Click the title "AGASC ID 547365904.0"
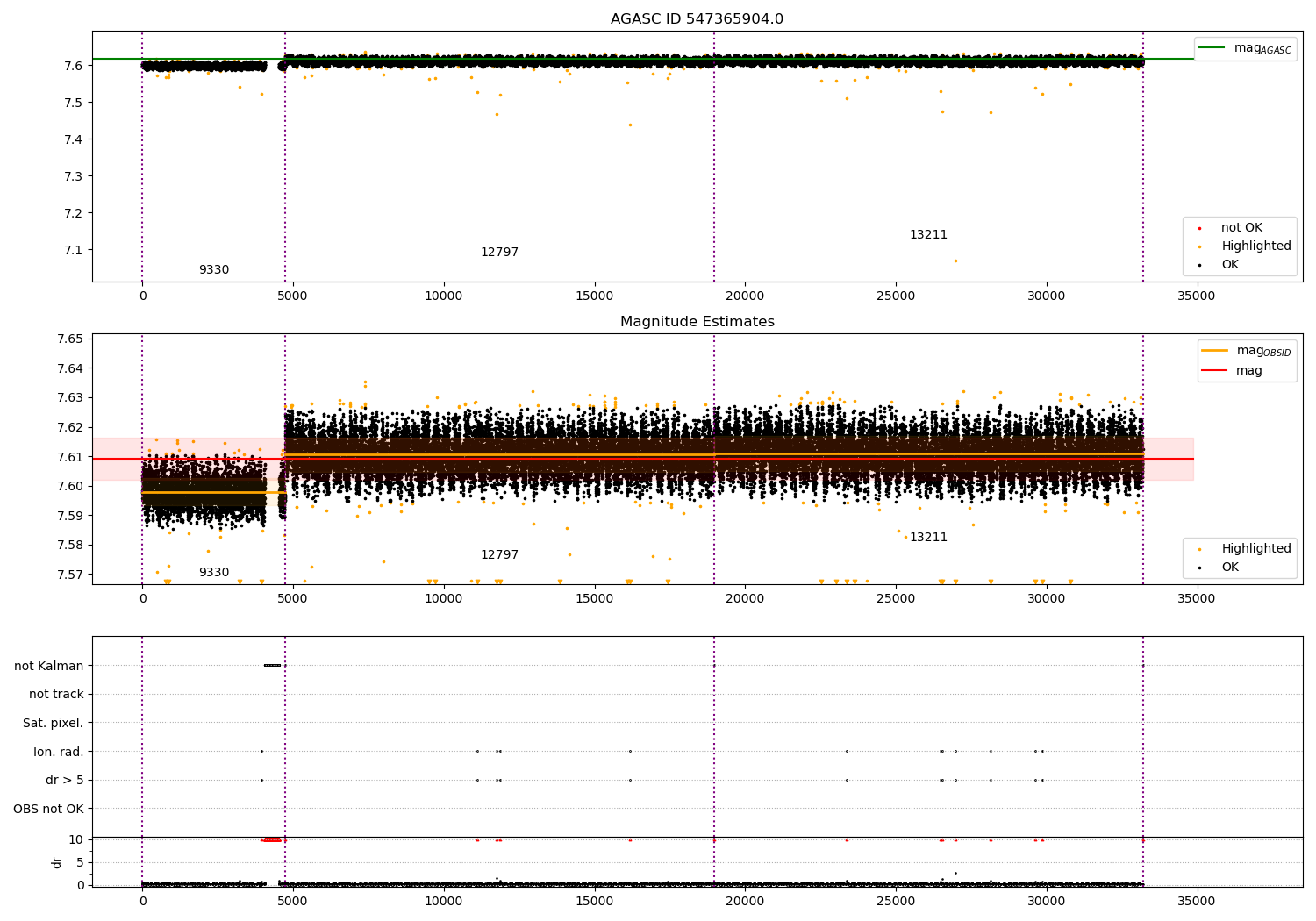The width and height of the screenshot is (1316, 921). click(x=697, y=19)
